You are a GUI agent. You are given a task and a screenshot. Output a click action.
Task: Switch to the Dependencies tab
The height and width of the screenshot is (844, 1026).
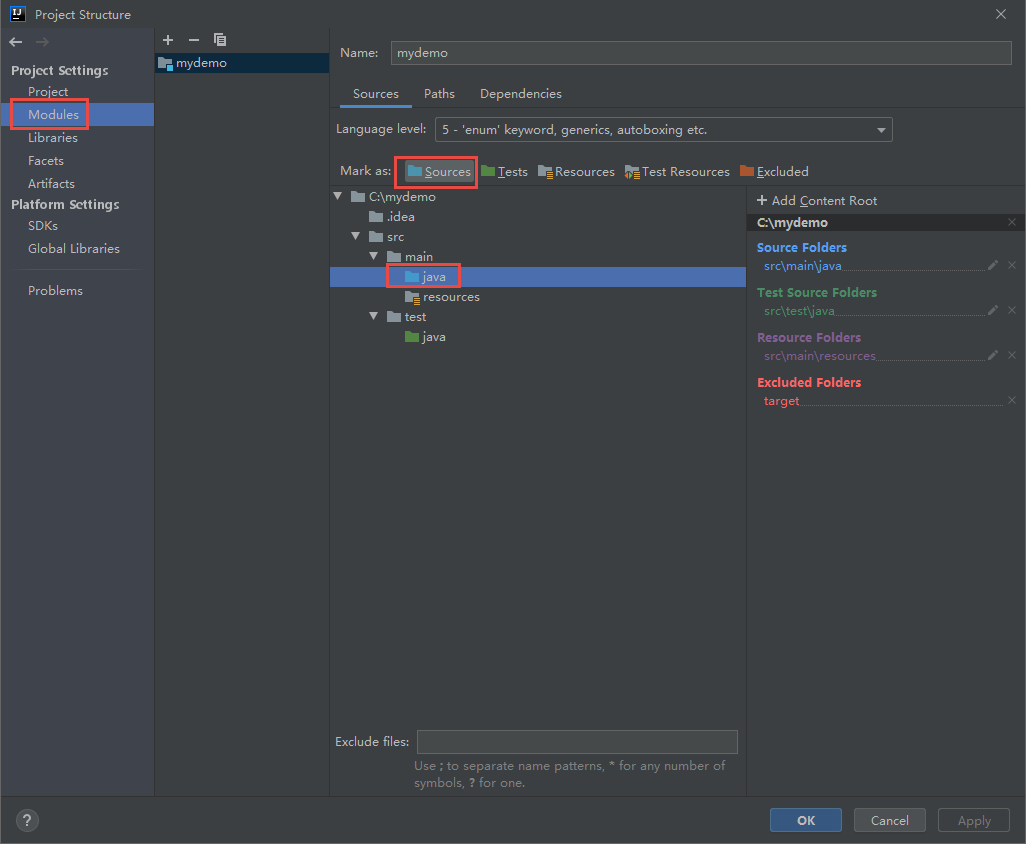(x=520, y=94)
